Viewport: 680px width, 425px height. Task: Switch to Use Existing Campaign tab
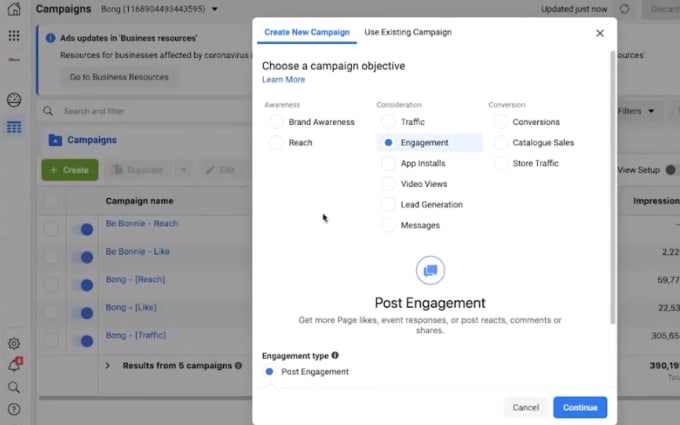[408, 32]
